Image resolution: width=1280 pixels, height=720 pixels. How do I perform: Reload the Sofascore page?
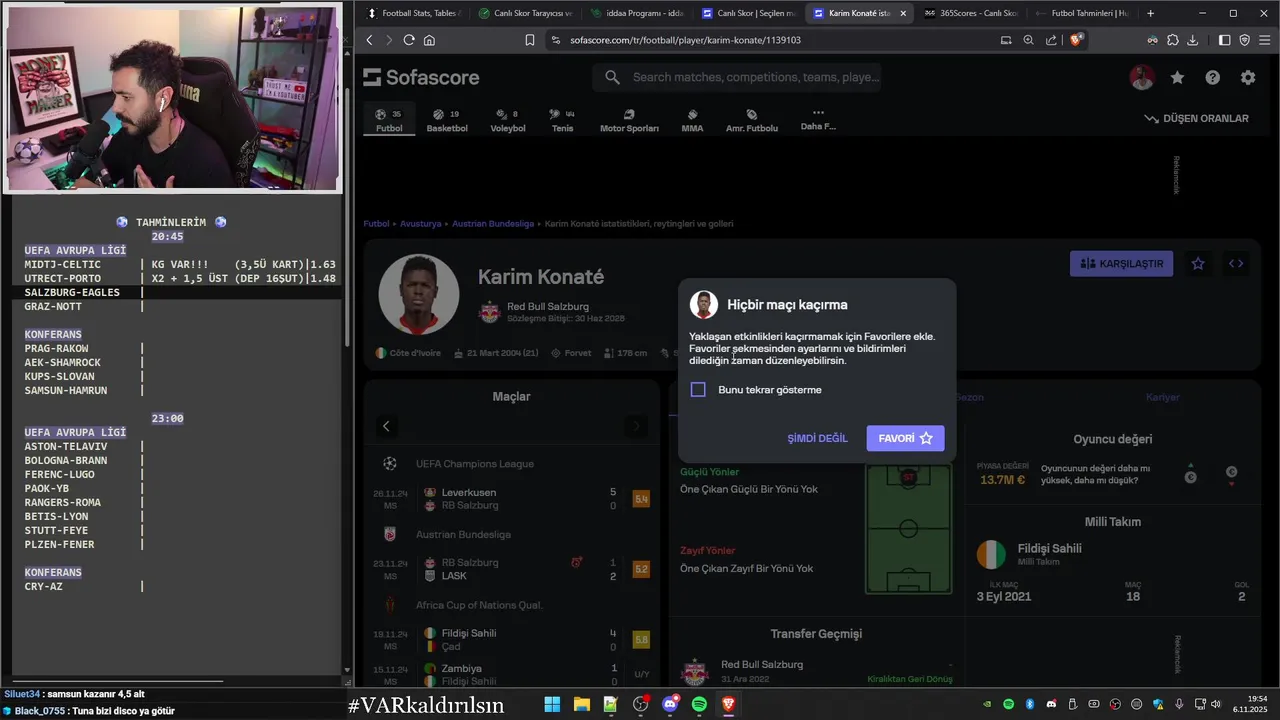click(409, 40)
